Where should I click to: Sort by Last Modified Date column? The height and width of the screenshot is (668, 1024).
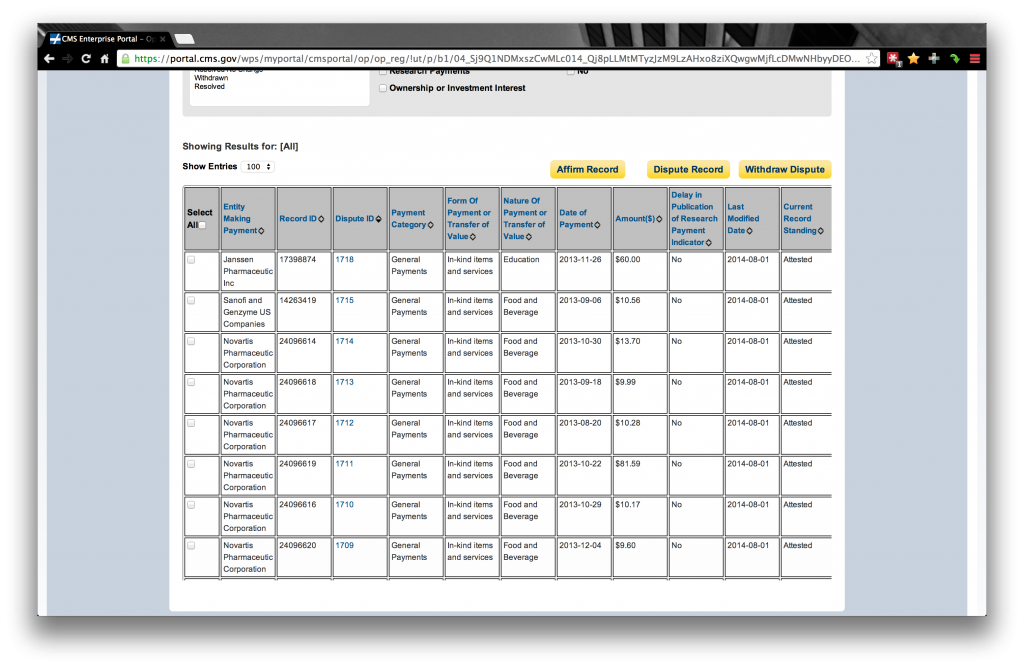743,219
